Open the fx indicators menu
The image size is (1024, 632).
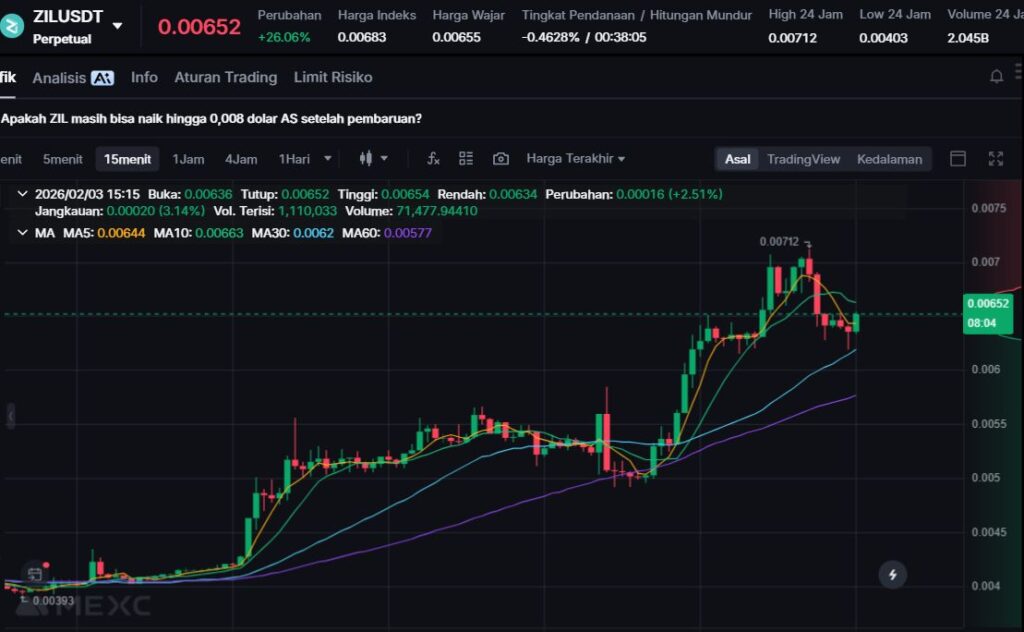[433, 159]
